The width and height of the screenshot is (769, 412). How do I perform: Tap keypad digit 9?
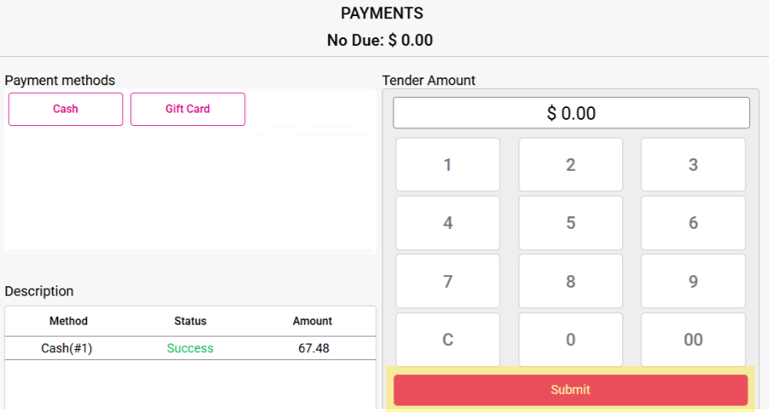[x=693, y=281]
